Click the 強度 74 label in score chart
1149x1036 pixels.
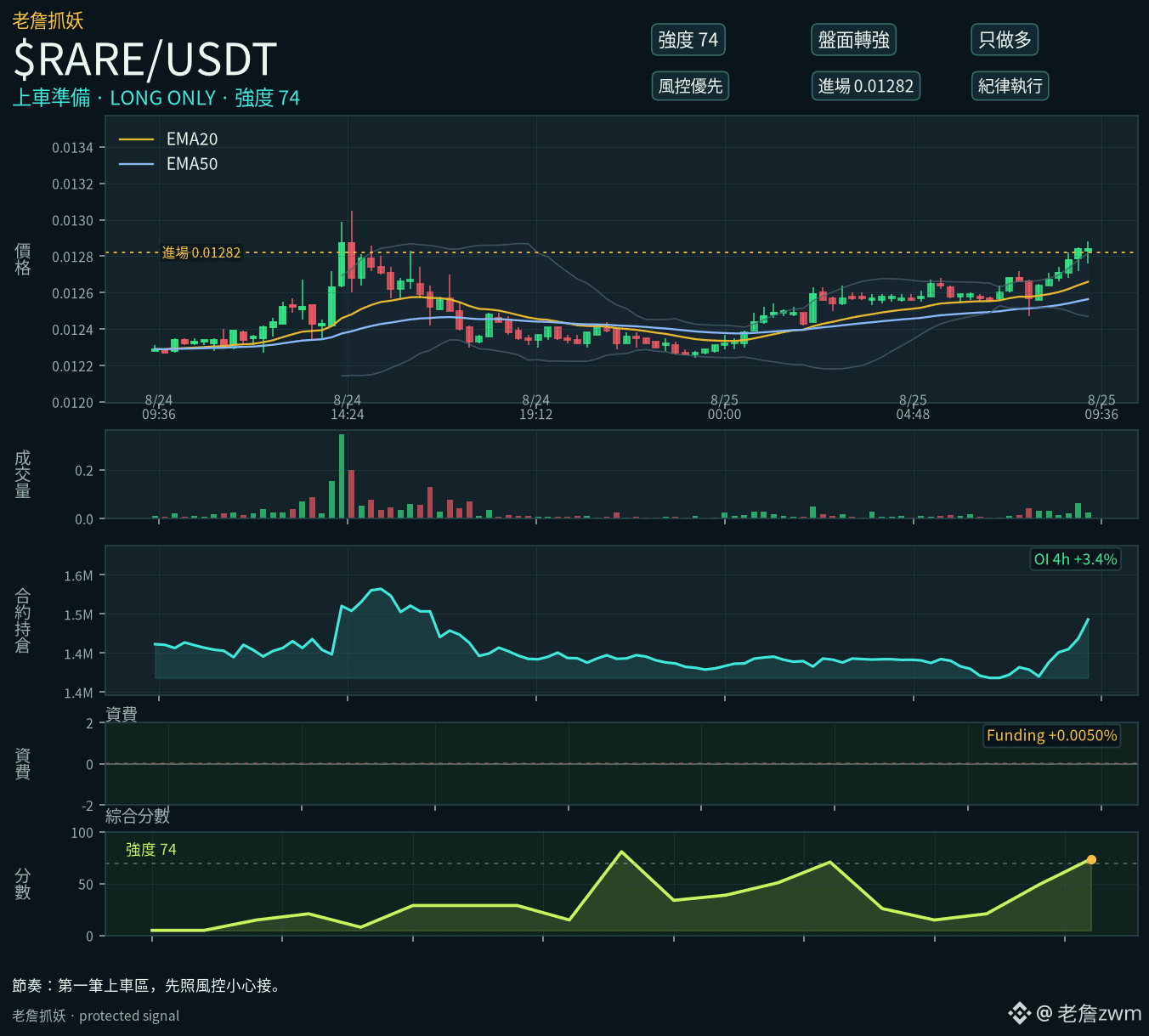coord(151,850)
